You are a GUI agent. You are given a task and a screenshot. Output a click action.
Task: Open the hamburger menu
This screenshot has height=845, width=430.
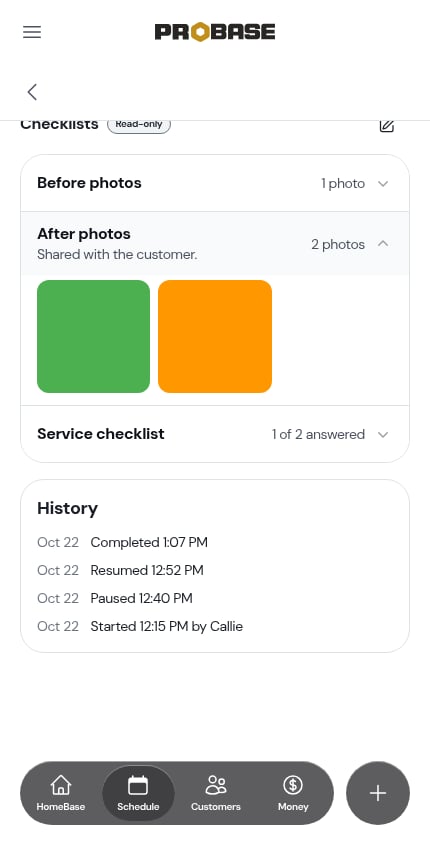pyautogui.click(x=32, y=32)
